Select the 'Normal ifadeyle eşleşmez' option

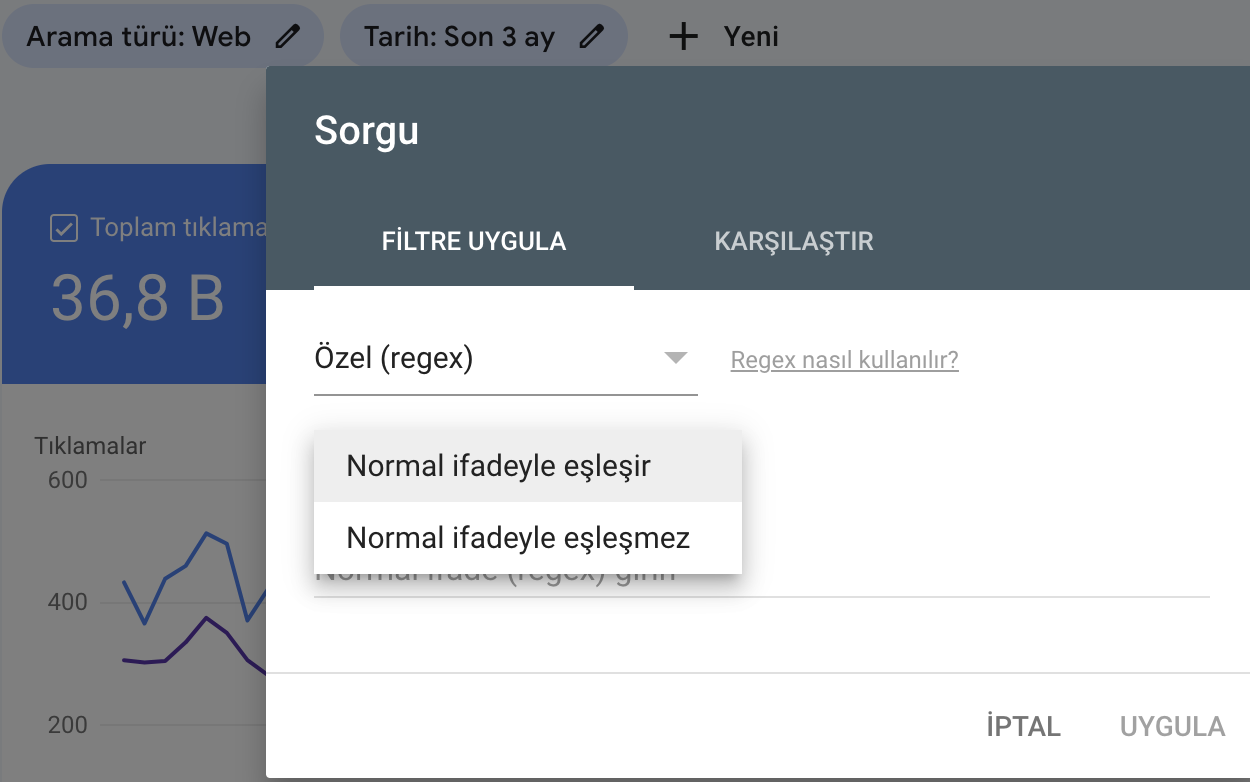(516, 538)
